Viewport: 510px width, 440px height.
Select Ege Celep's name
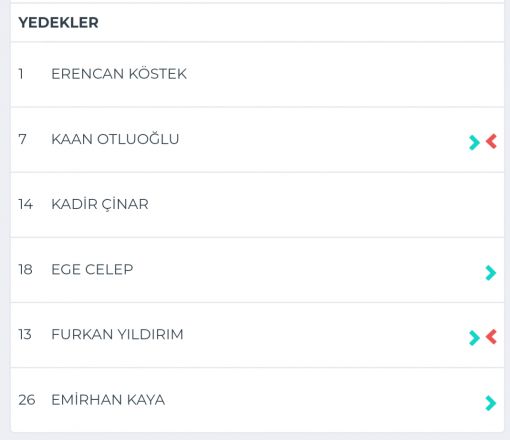pos(92,269)
